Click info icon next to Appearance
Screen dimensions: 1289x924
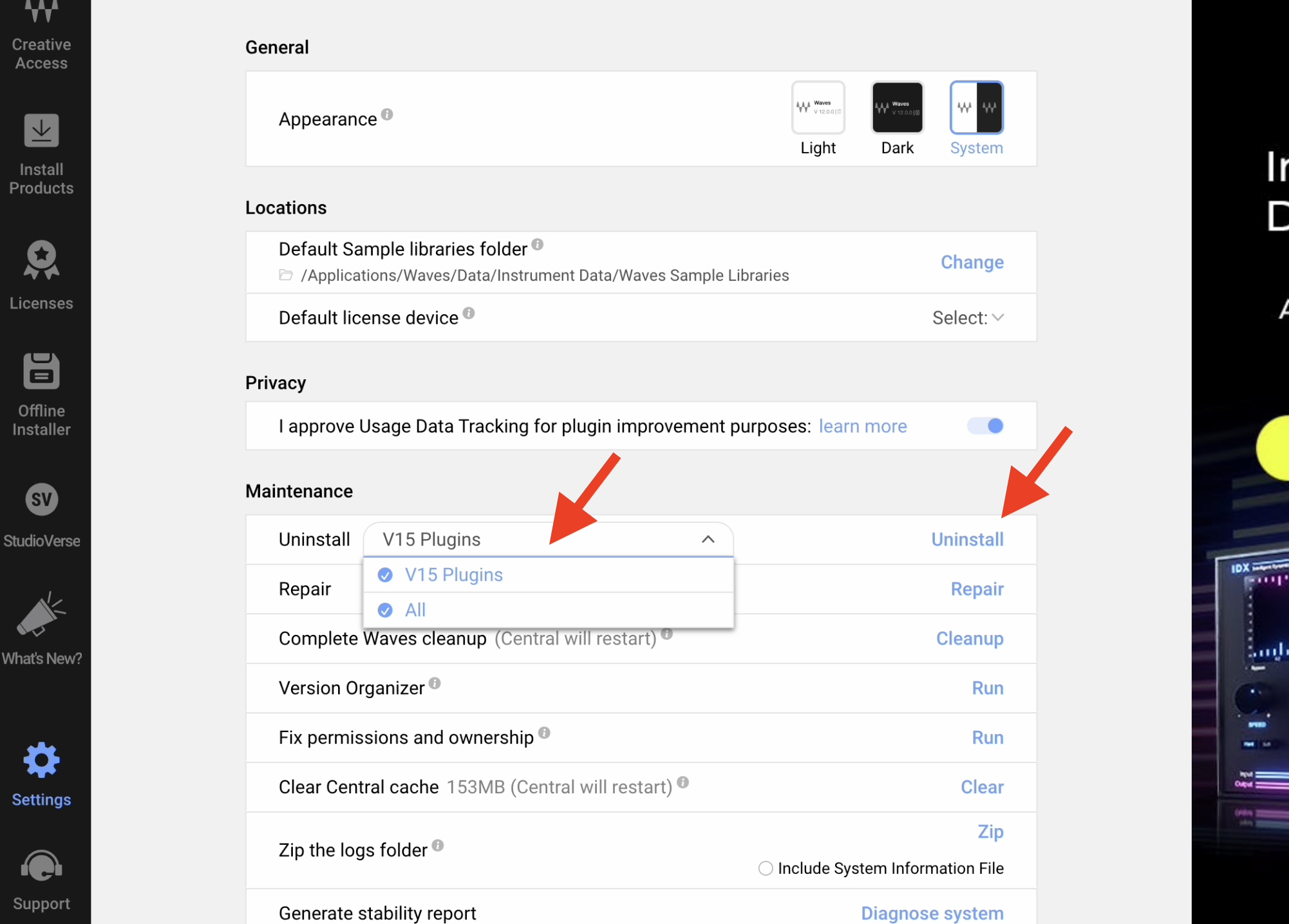(387, 115)
